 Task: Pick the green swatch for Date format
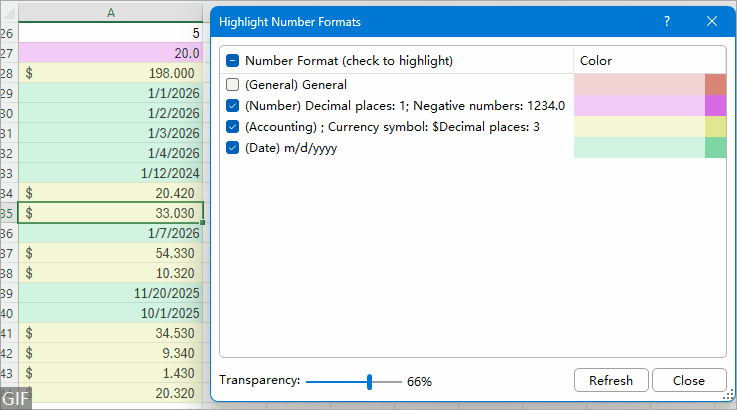tap(715, 148)
